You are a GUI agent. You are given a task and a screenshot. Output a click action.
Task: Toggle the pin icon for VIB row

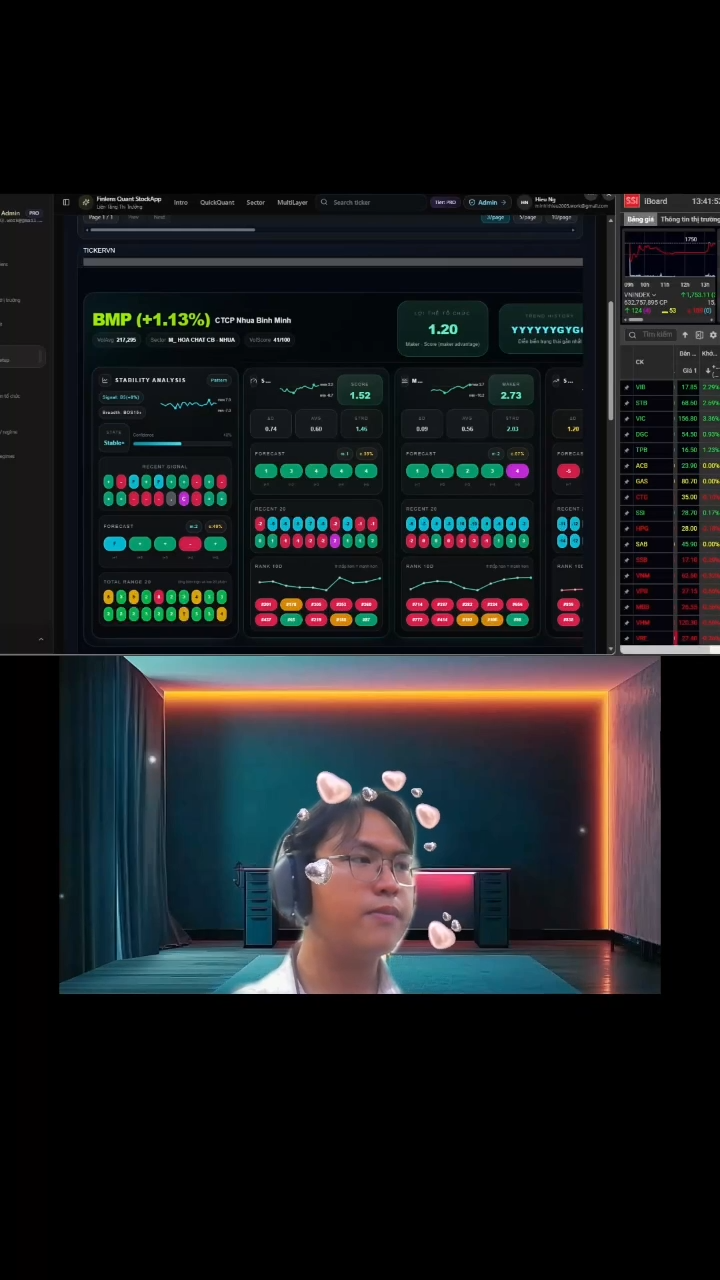pos(627,387)
